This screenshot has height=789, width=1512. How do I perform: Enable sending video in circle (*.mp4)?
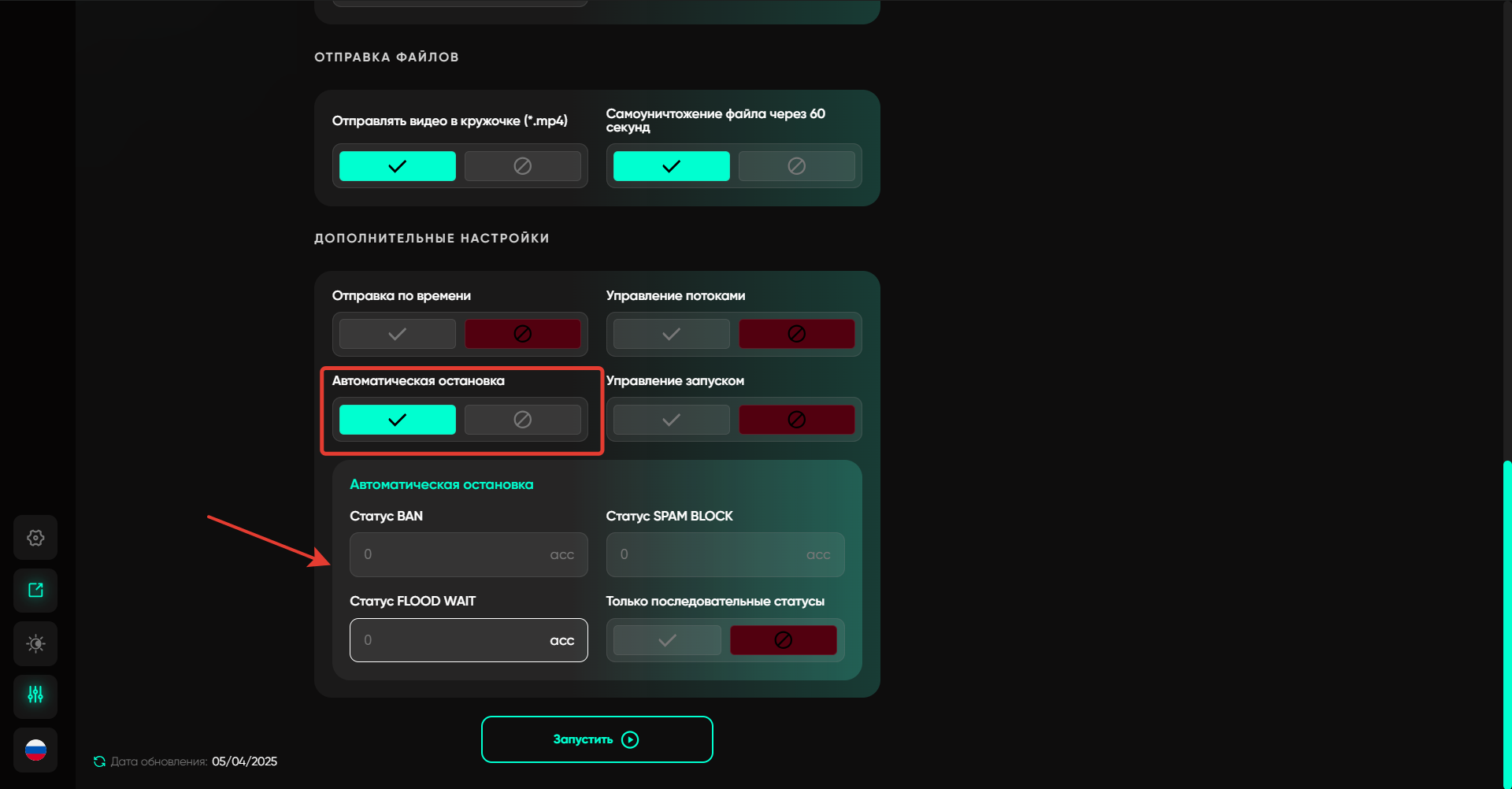click(x=397, y=166)
